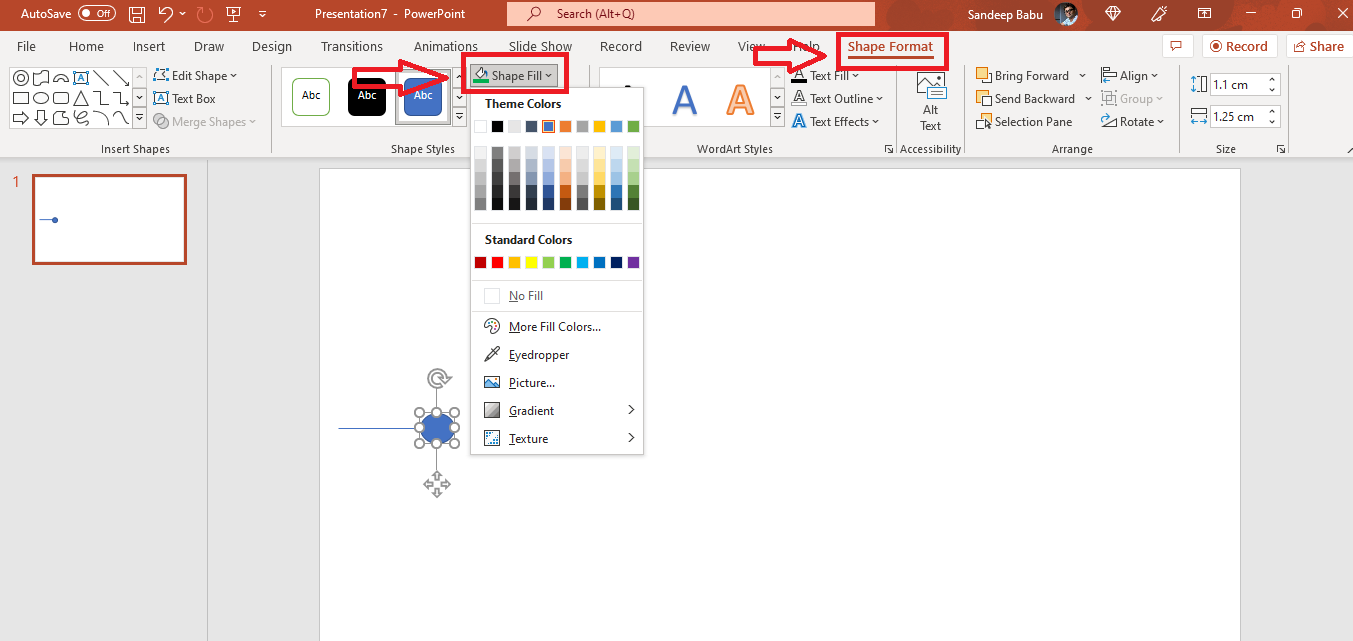Expand the Shape Styles gallery More arrow

click(x=459, y=119)
